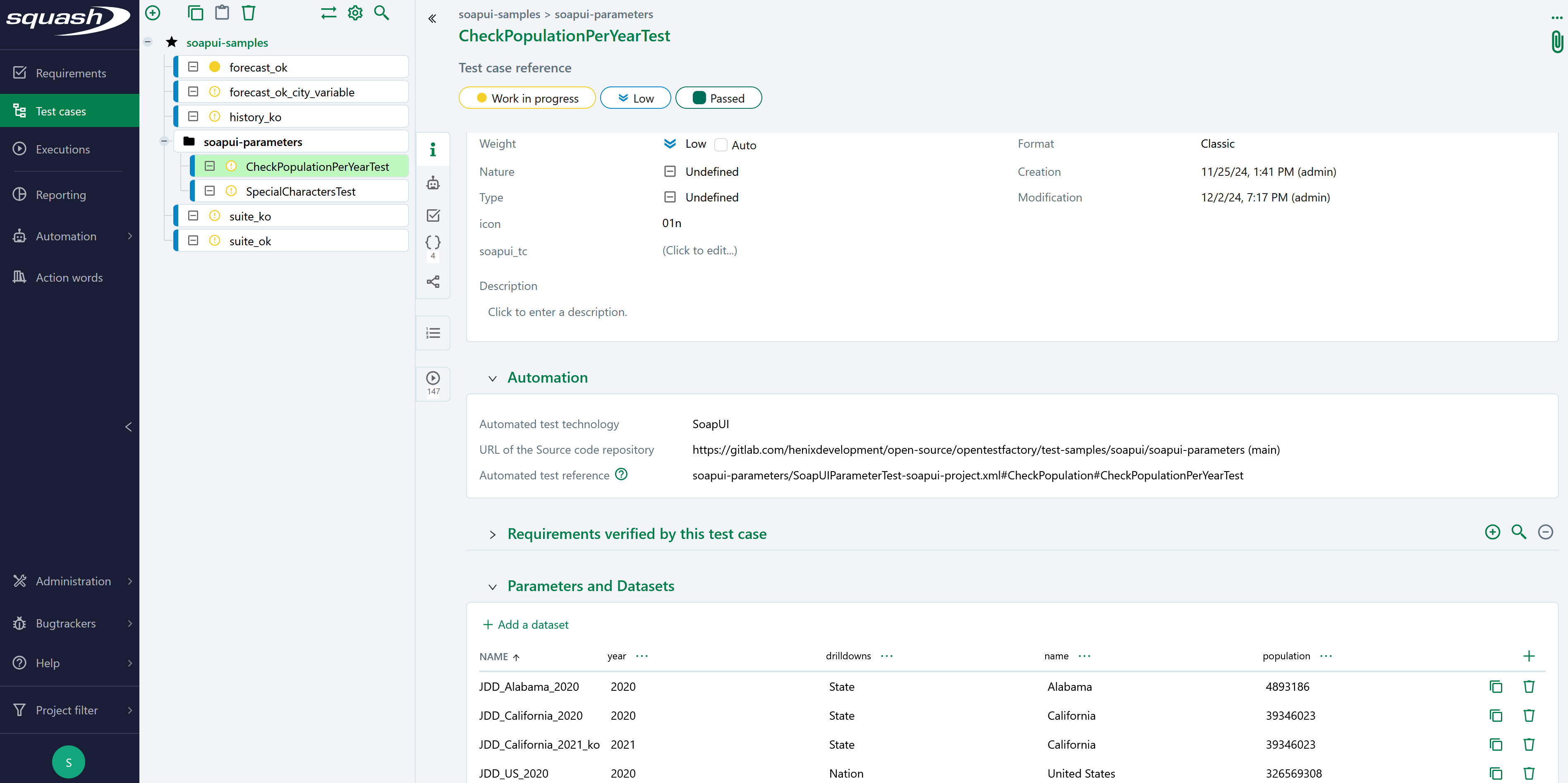Click the Add a dataset button

[x=525, y=624]
